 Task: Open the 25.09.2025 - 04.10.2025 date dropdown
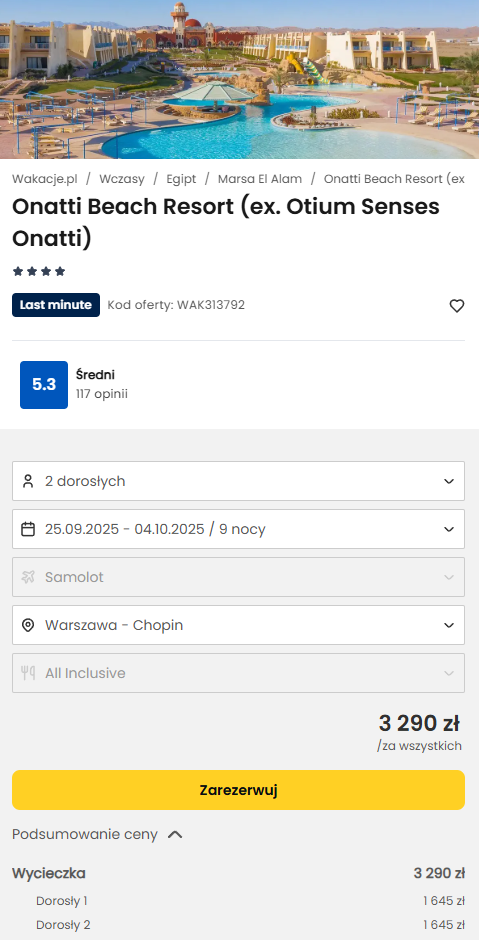coord(238,529)
